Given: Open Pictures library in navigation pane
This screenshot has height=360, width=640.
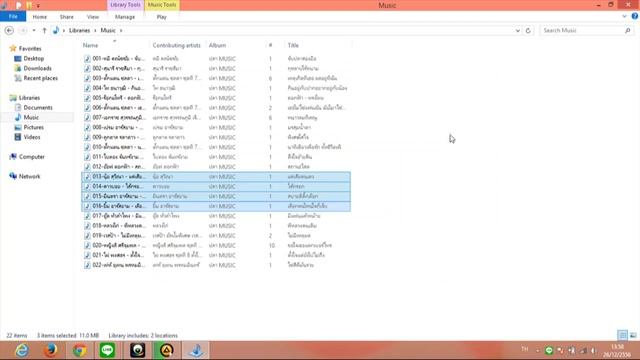Looking at the screenshot, I should 33,127.
